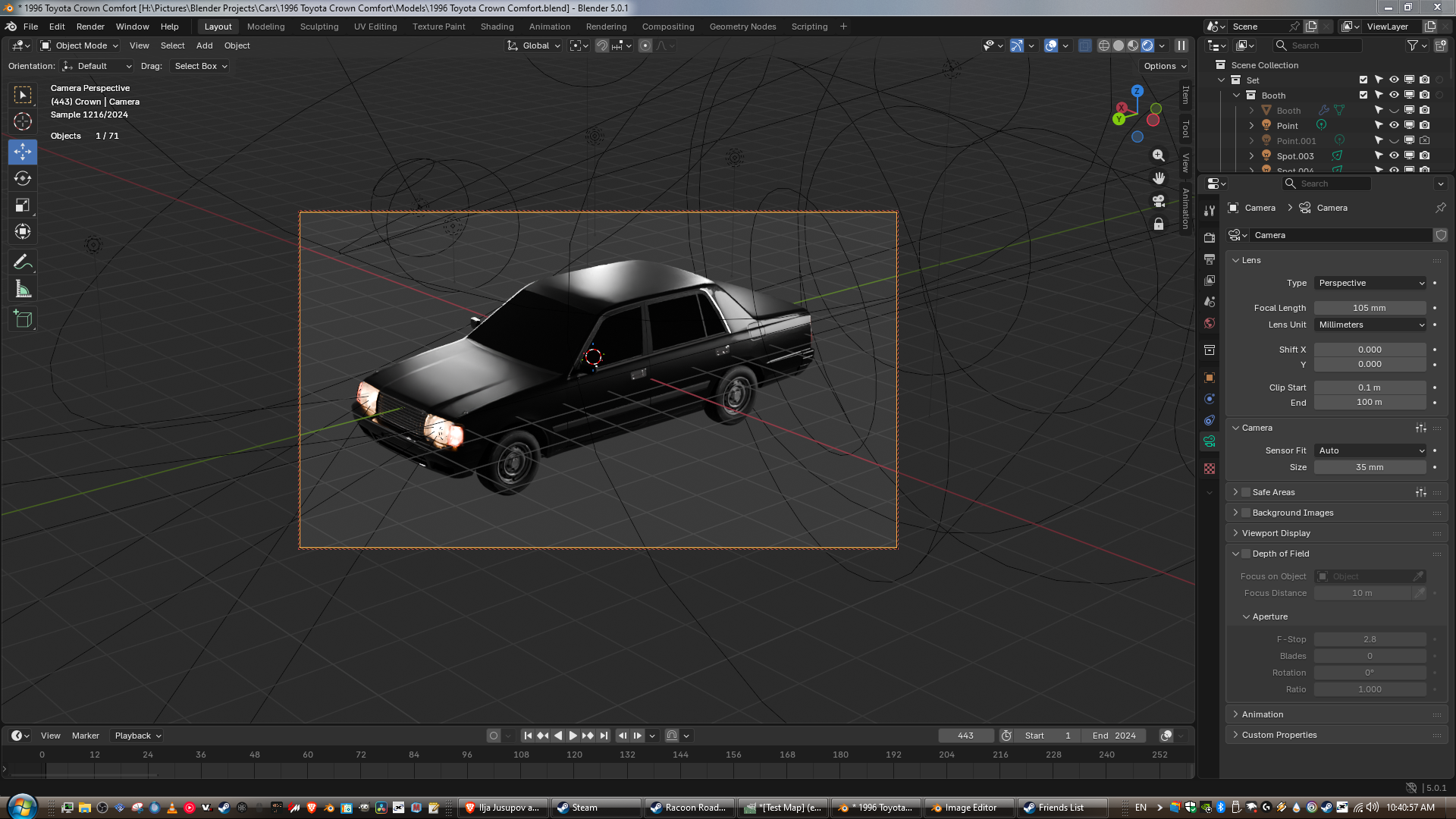Expand the Viewport Display panel

(1276, 533)
